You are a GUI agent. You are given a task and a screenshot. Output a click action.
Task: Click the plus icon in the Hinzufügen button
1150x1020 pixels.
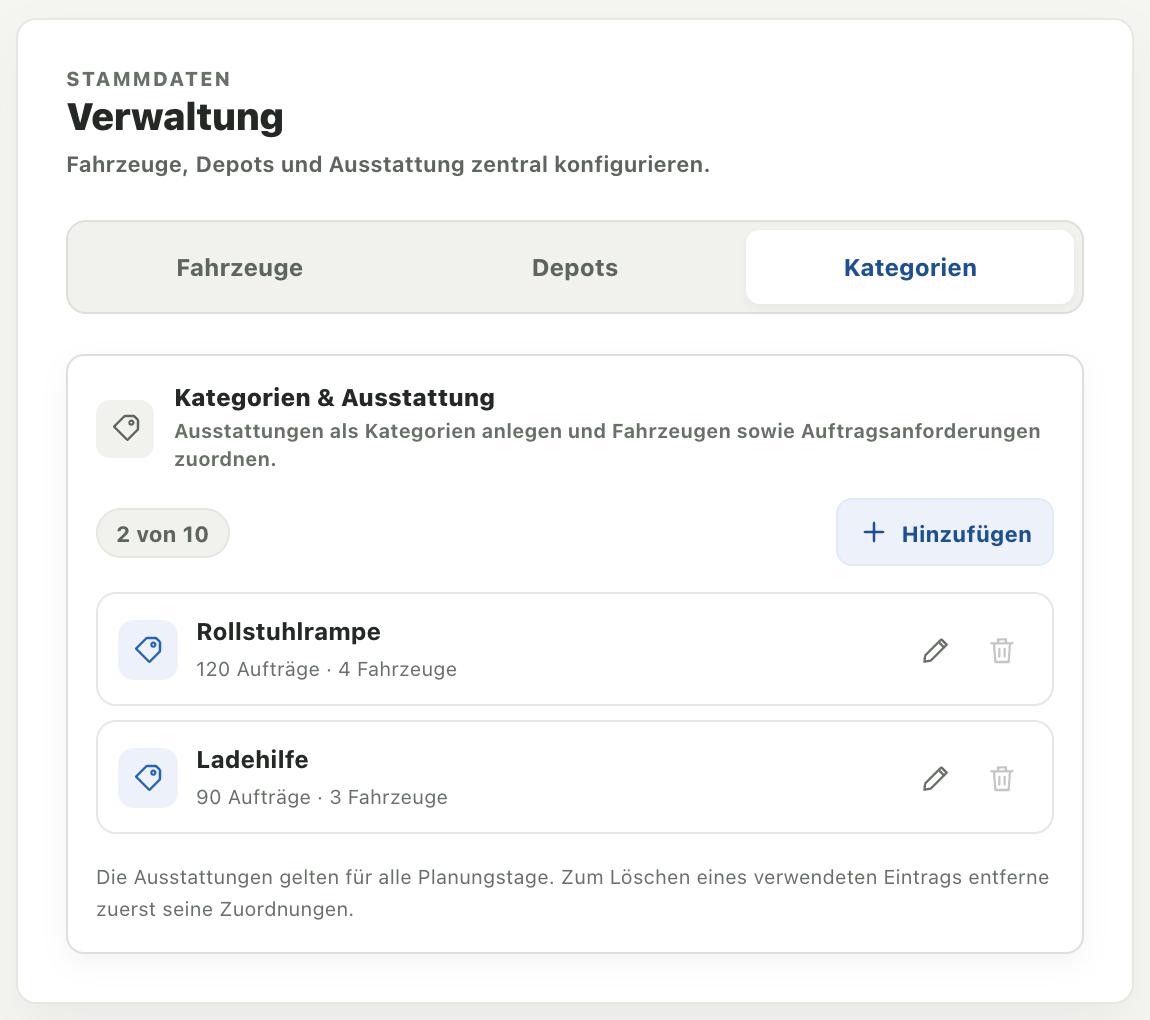[874, 532]
